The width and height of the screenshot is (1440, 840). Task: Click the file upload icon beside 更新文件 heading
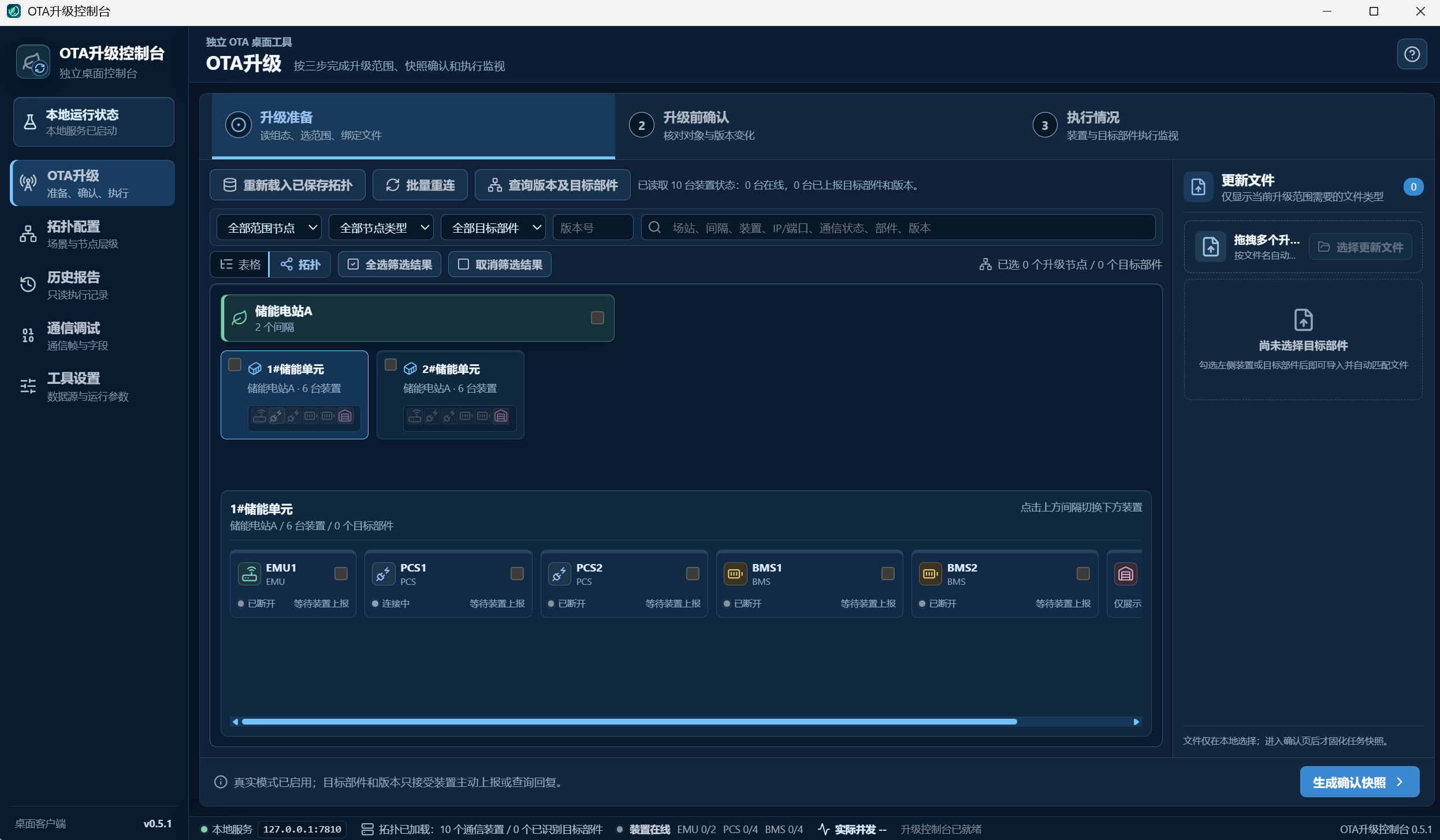coord(1198,187)
